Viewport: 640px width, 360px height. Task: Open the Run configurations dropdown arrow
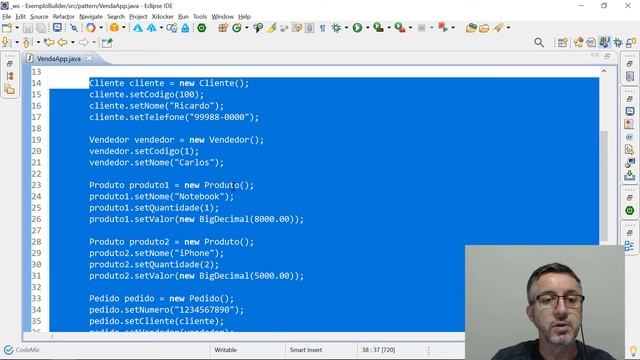click(367, 28)
